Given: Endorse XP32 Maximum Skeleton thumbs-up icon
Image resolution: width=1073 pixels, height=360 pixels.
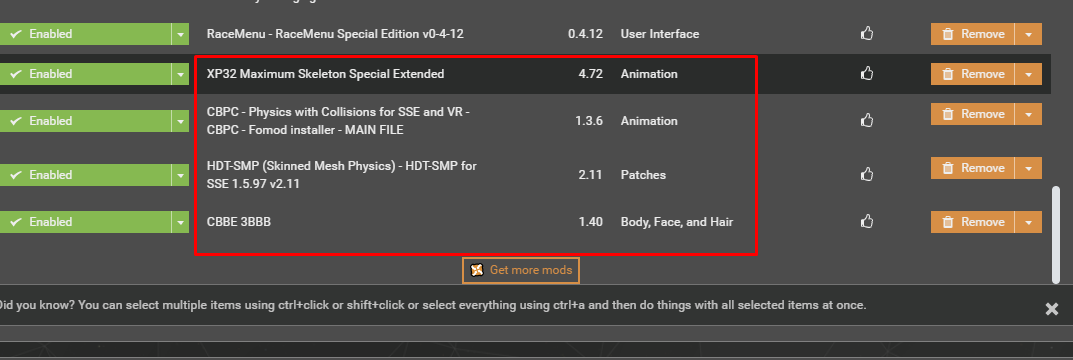Looking at the screenshot, I should point(867,73).
